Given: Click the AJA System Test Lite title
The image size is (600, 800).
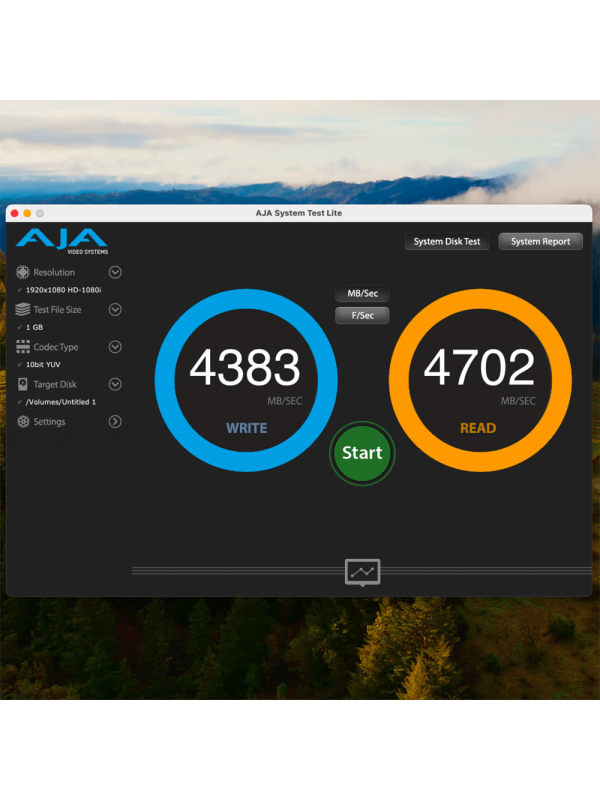Looking at the screenshot, I should [298, 213].
